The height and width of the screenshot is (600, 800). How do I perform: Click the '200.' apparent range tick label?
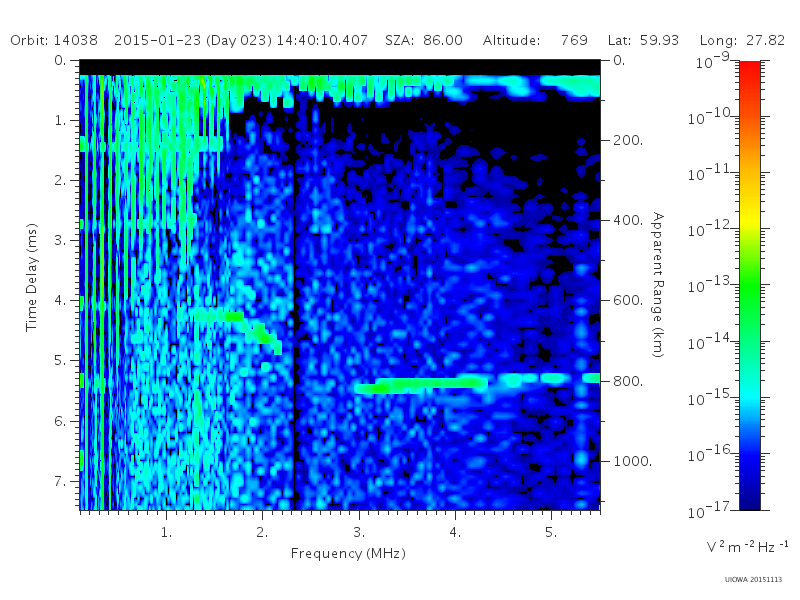pos(628,140)
